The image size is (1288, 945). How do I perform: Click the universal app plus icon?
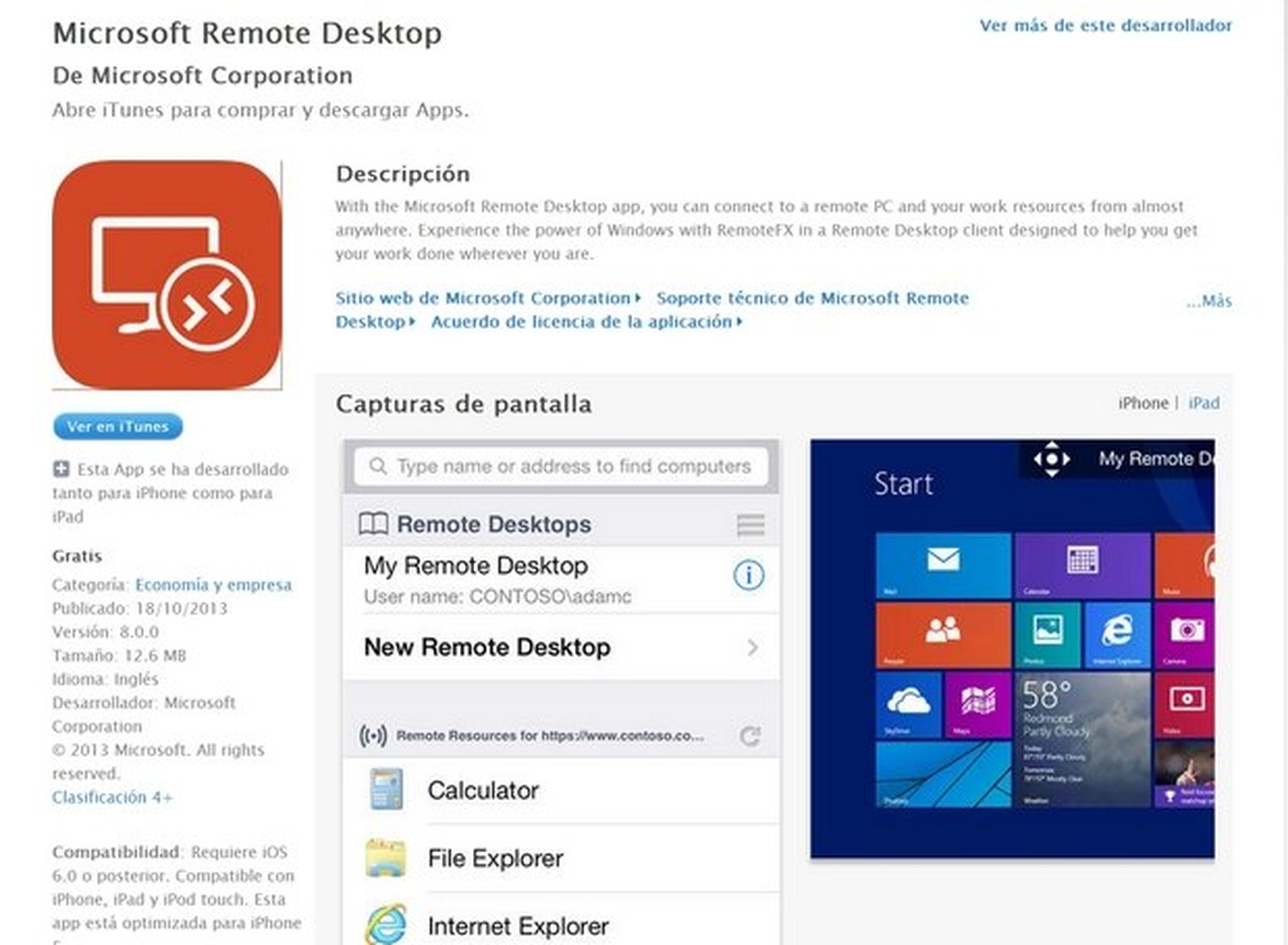[x=61, y=469]
